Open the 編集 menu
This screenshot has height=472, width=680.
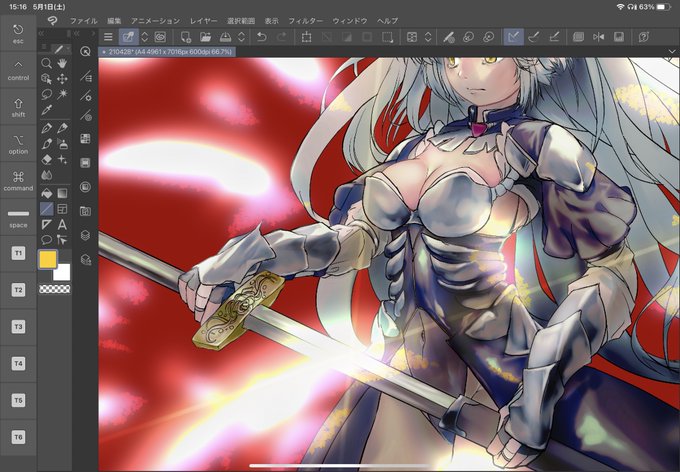click(114, 21)
